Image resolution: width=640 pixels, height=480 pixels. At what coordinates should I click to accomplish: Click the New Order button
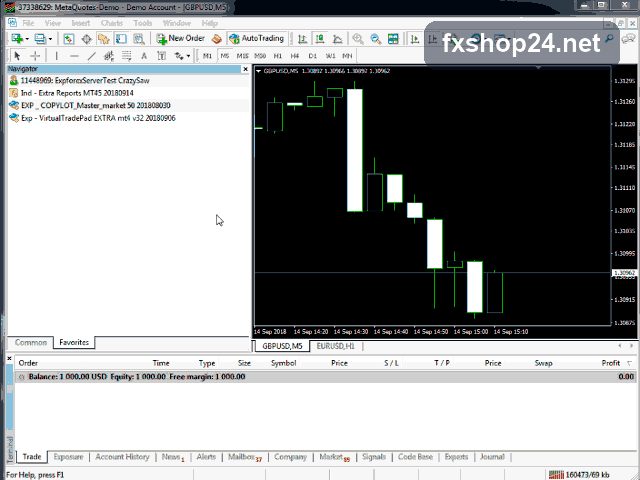pyautogui.click(x=180, y=38)
